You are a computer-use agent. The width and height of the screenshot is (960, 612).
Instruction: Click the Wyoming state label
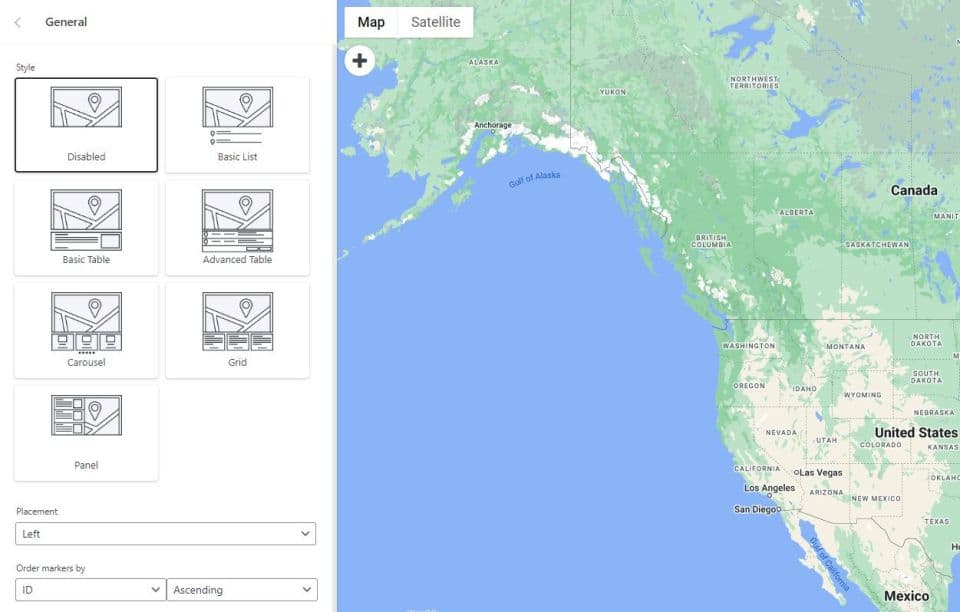[x=863, y=395]
